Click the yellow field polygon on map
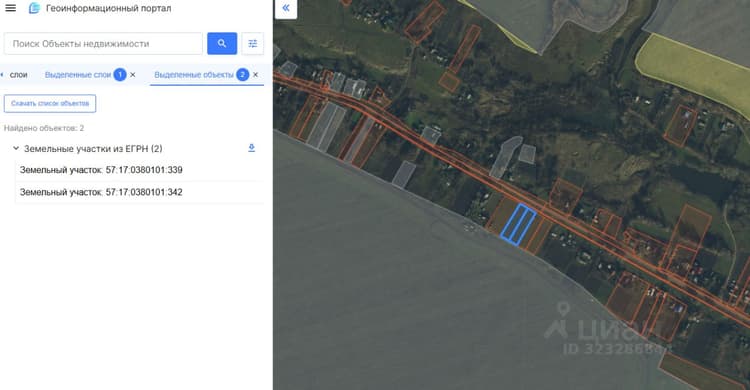The image size is (750, 390). point(694,72)
